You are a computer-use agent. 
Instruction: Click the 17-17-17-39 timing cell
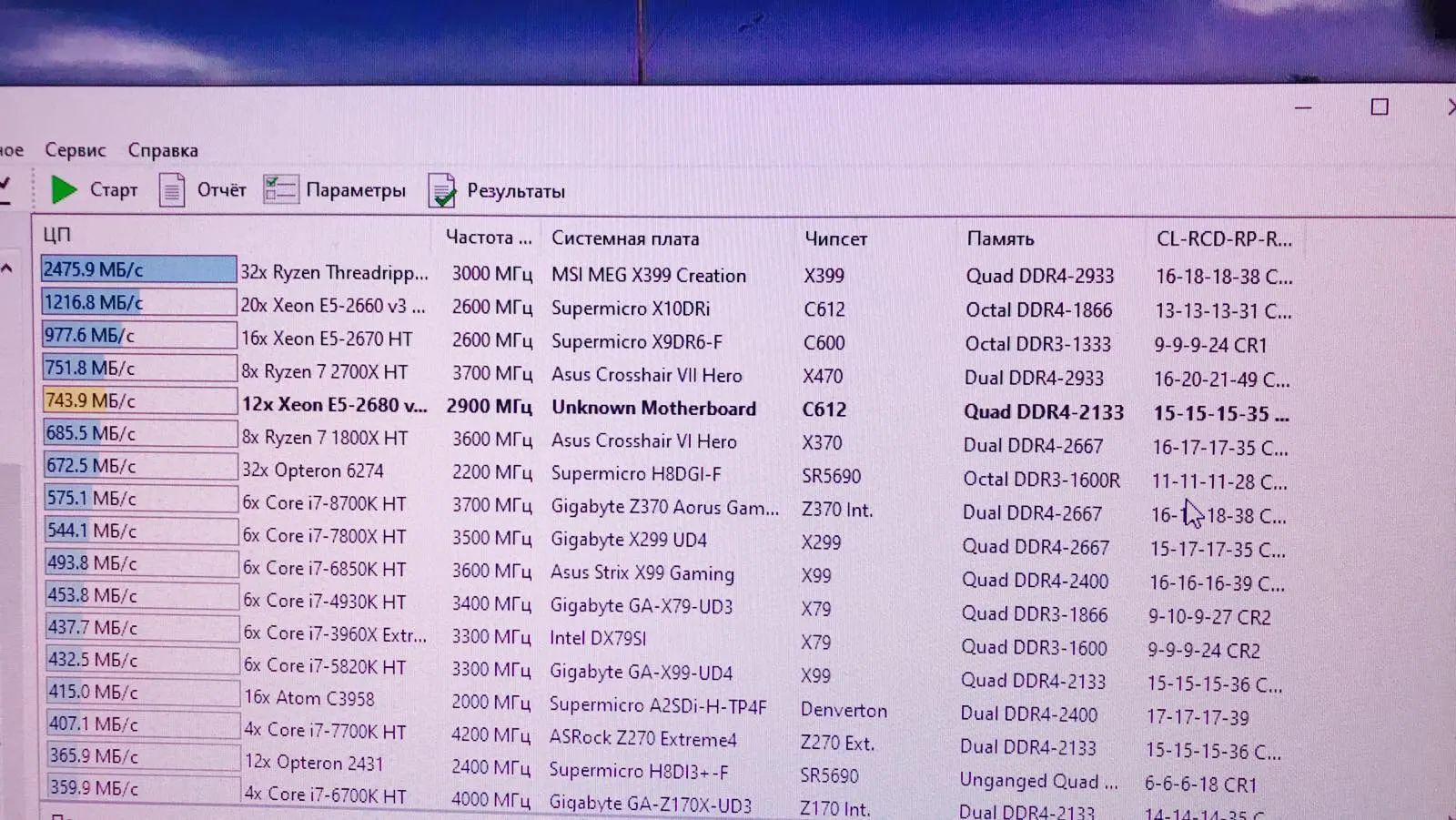(x=1198, y=717)
